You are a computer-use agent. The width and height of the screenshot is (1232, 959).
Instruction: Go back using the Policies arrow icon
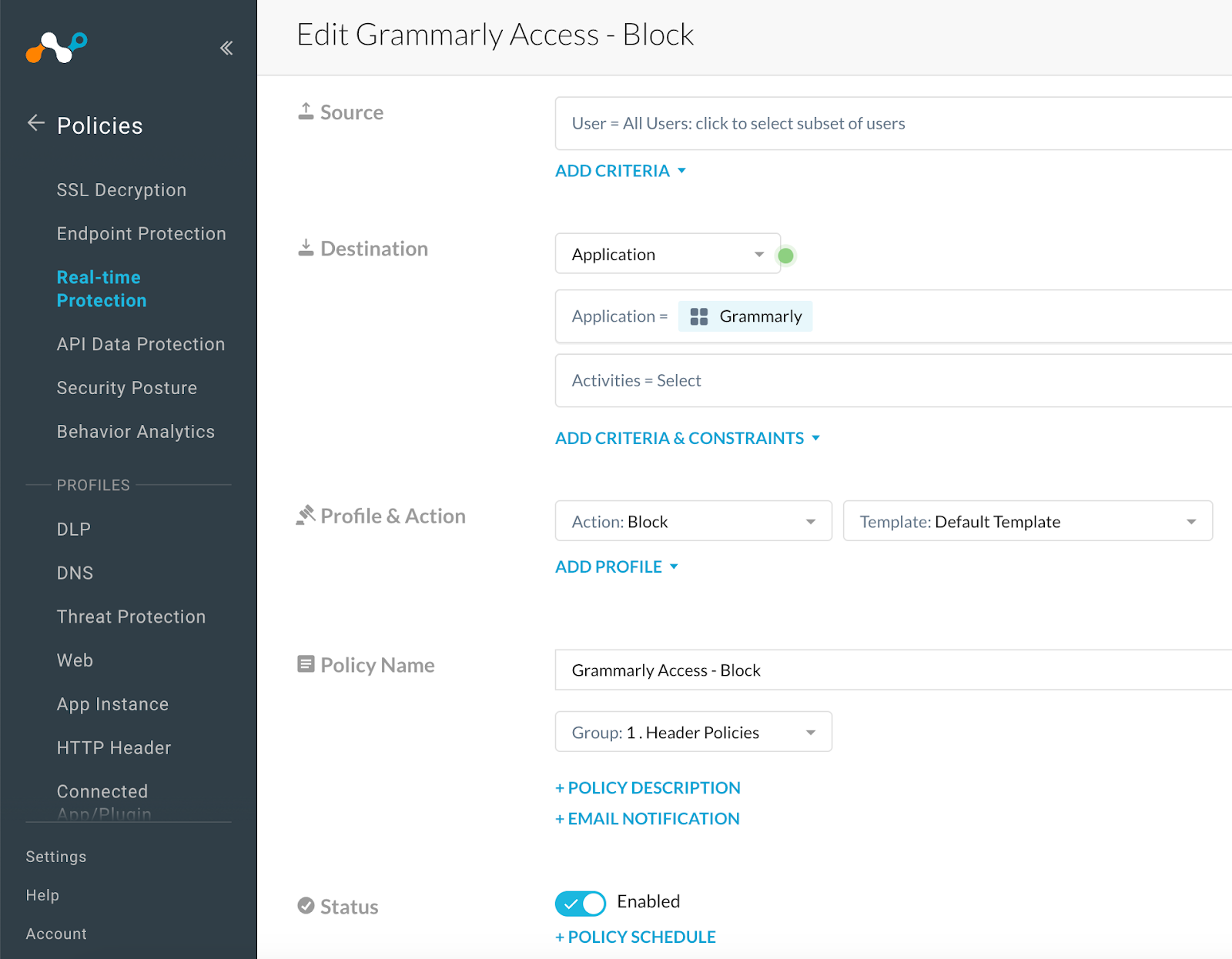pyautogui.click(x=36, y=123)
